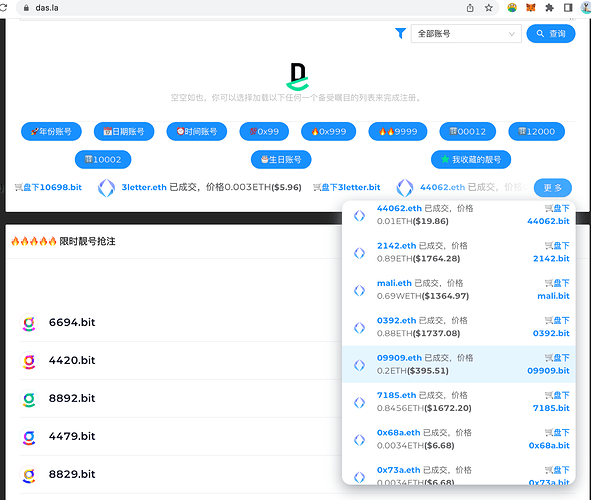Viewport: 591px width, 500px height.
Task: Open 0x73a.eth sale entry
Action: [398, 470]
